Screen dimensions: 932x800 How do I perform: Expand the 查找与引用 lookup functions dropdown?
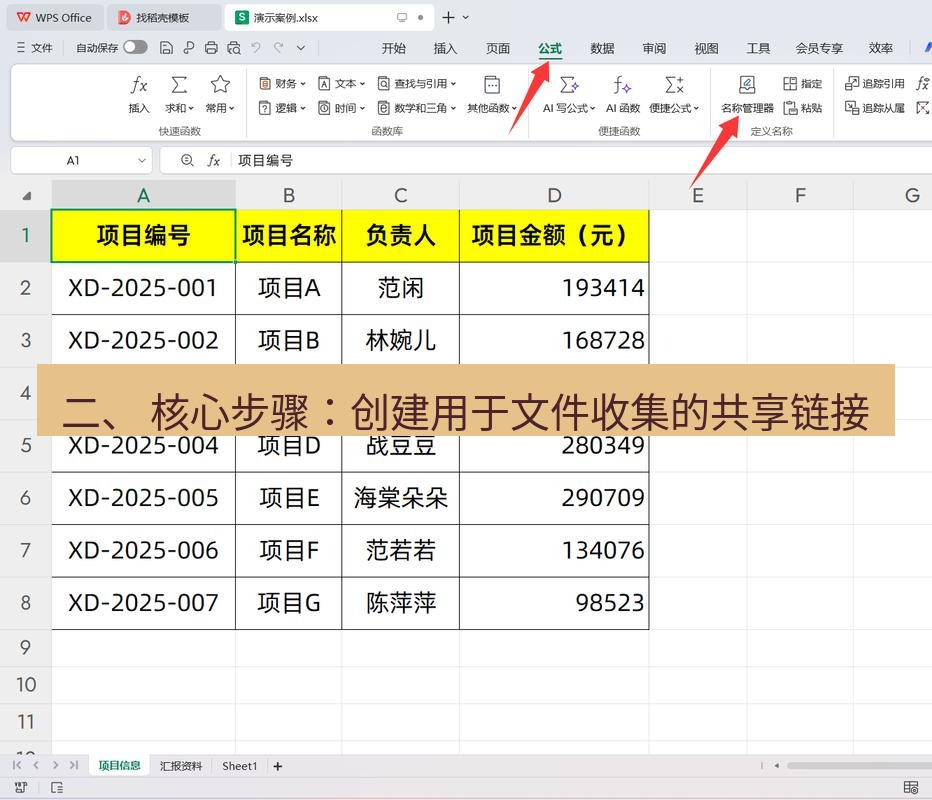(417, 84)
